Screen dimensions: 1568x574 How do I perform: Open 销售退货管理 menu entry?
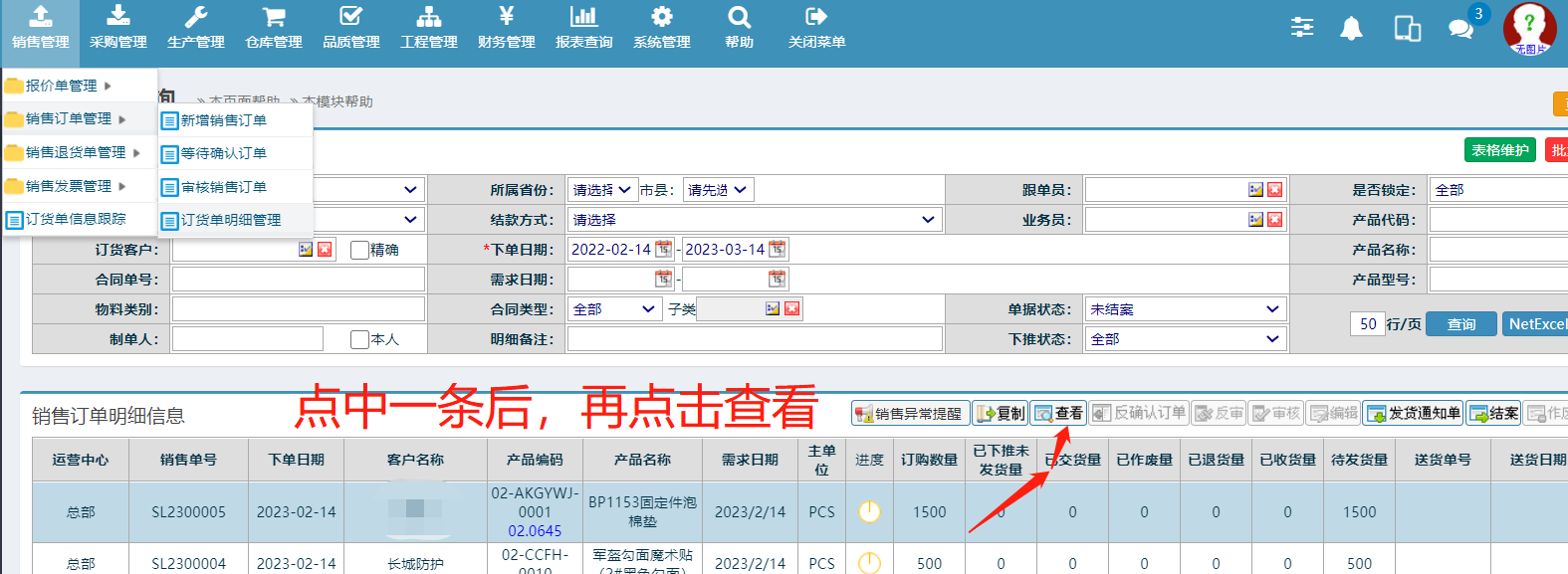pos(76,152)
